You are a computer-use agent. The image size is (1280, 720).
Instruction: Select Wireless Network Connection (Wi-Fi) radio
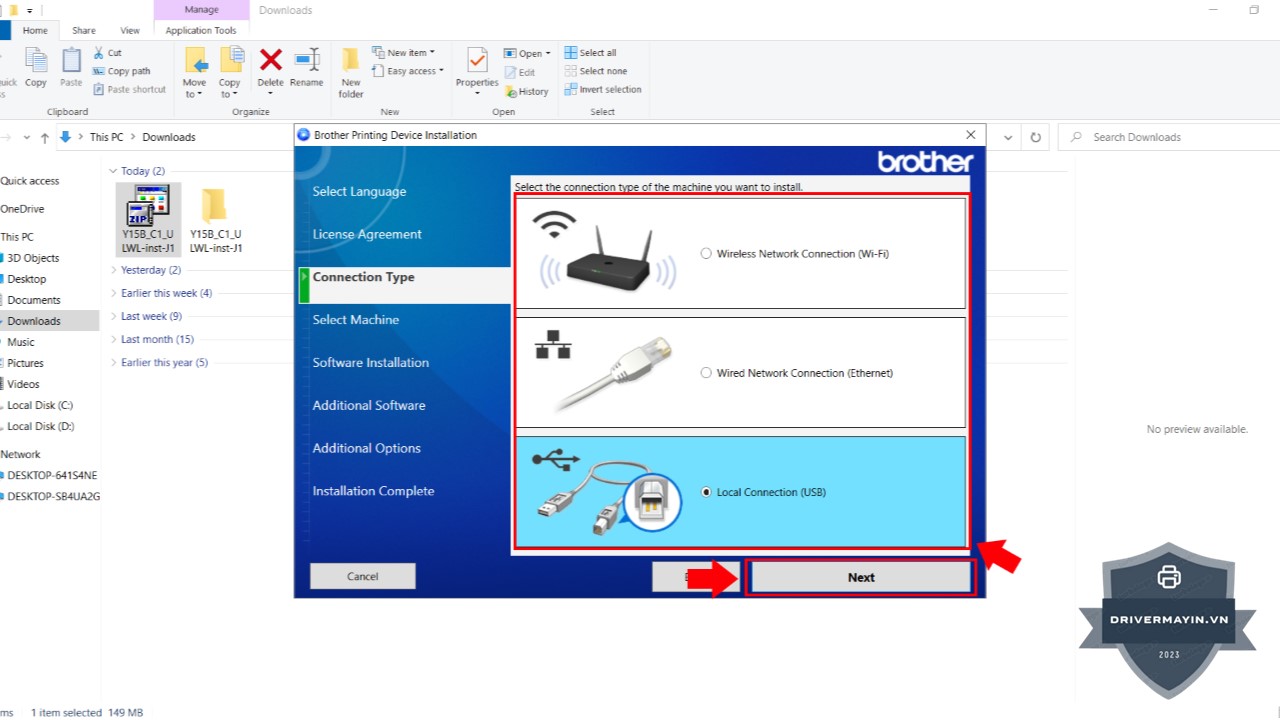(x=706, y=254)
